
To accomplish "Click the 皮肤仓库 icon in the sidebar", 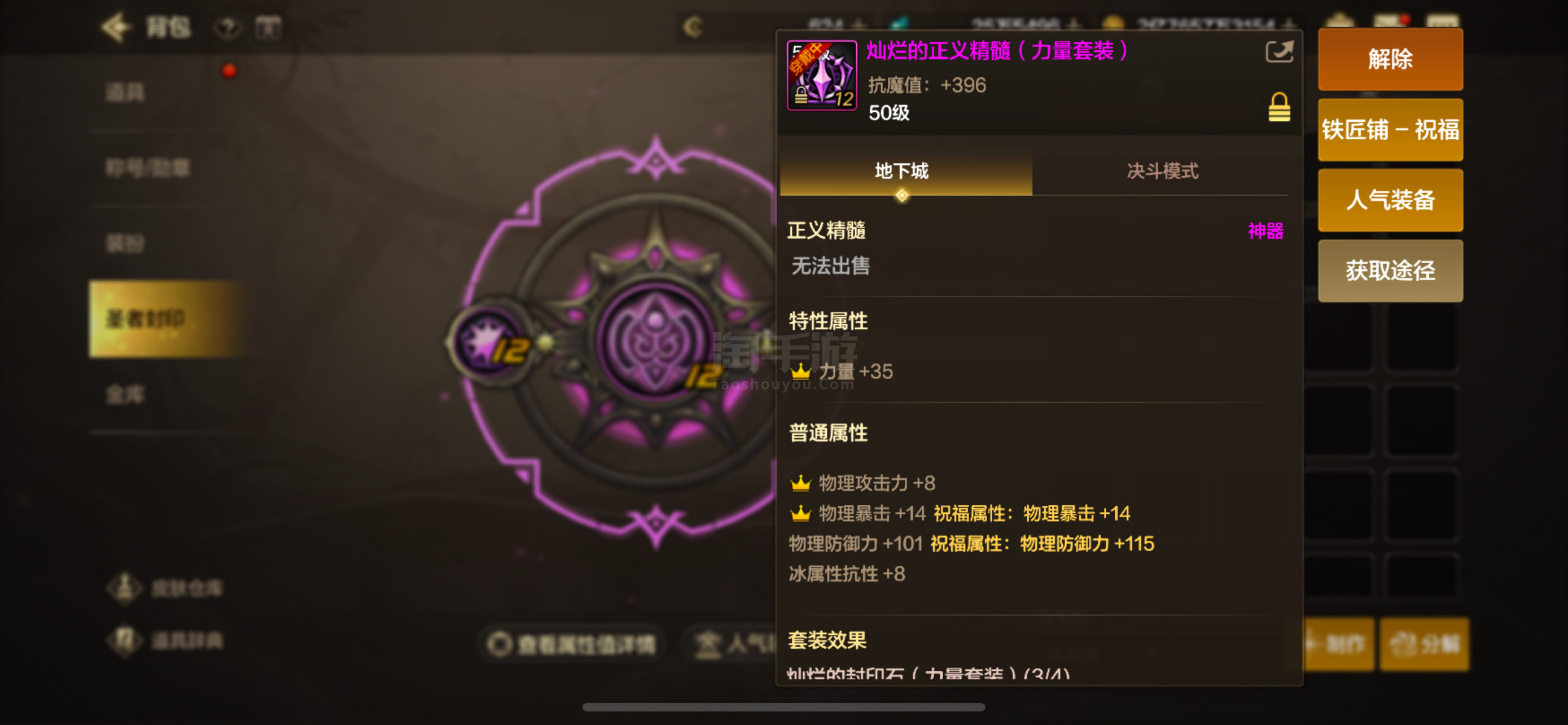I will click(x=125, y=587).
